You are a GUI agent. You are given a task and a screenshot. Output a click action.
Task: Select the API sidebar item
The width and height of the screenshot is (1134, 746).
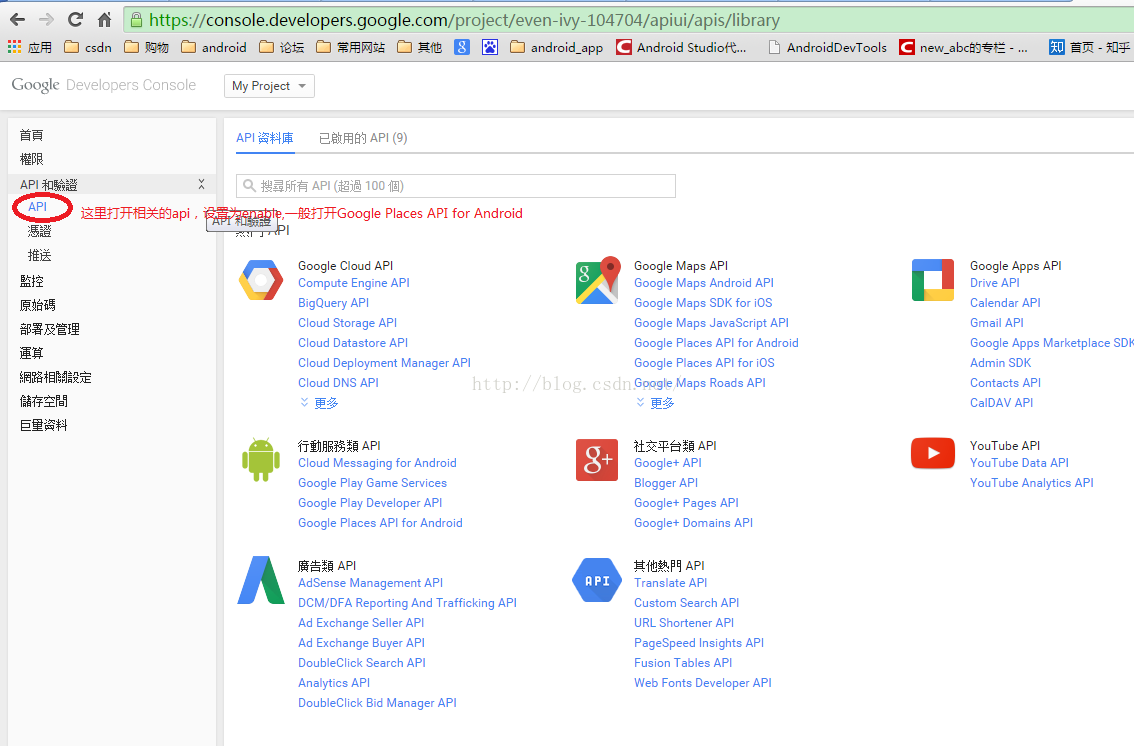tap(38, 207)
